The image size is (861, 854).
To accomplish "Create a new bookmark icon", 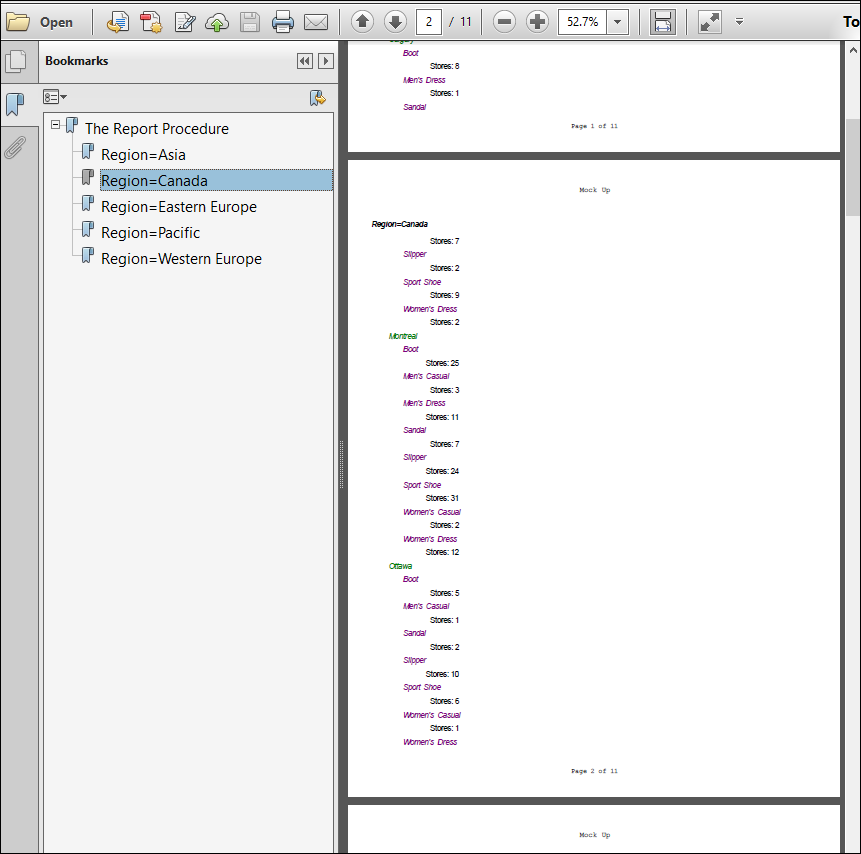I will [317, 97].
